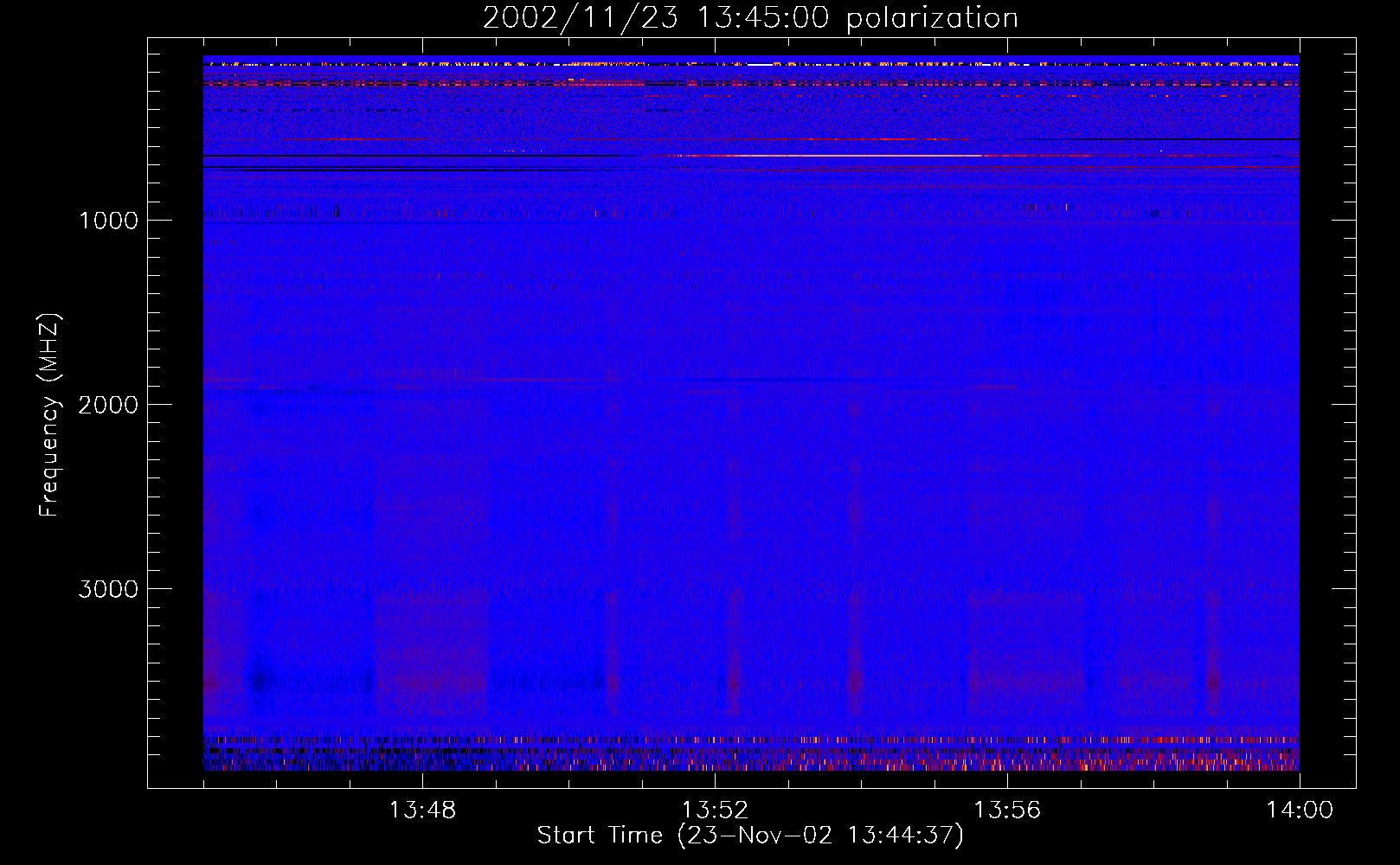1400x865 pixels.
Task: Click the "13:52" time tick label
Action: [x=715, y=811]
